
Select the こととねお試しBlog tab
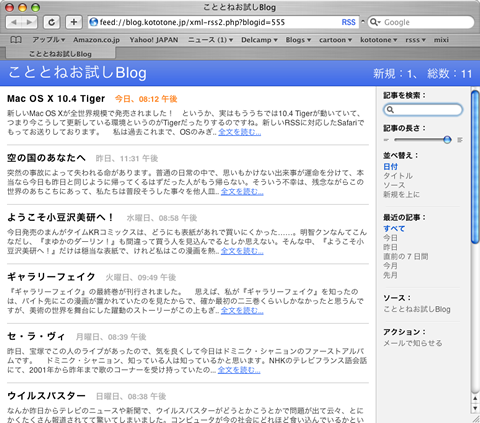pyautogui.click(x=60, y=54)
